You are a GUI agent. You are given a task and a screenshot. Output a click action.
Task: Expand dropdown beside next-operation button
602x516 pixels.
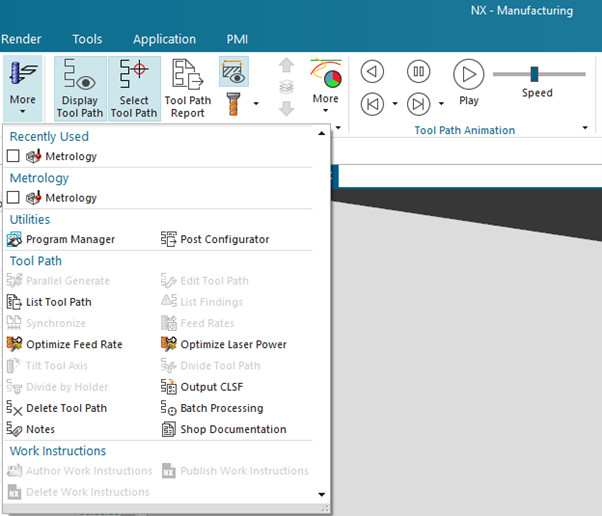(442, 104)
